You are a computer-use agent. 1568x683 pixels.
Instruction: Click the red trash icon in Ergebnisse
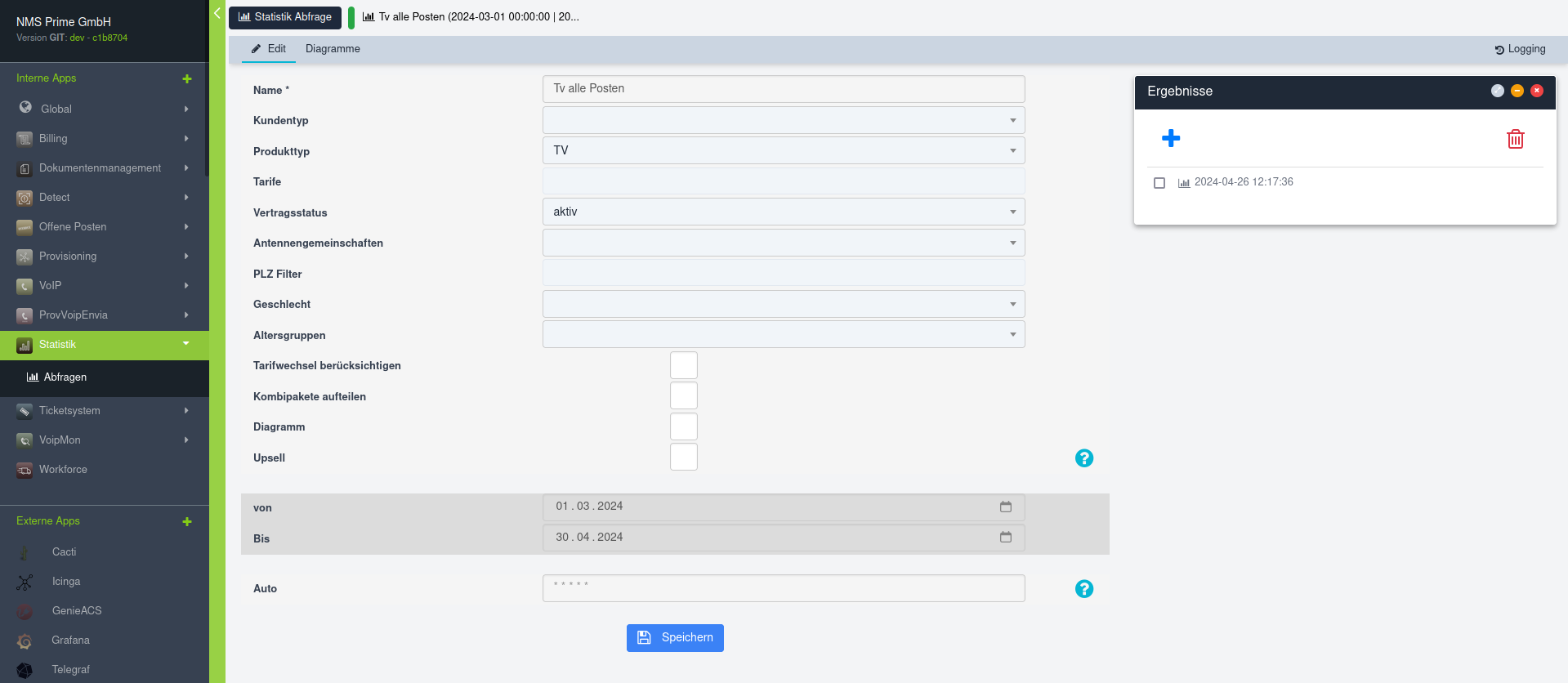(1515, 139)
